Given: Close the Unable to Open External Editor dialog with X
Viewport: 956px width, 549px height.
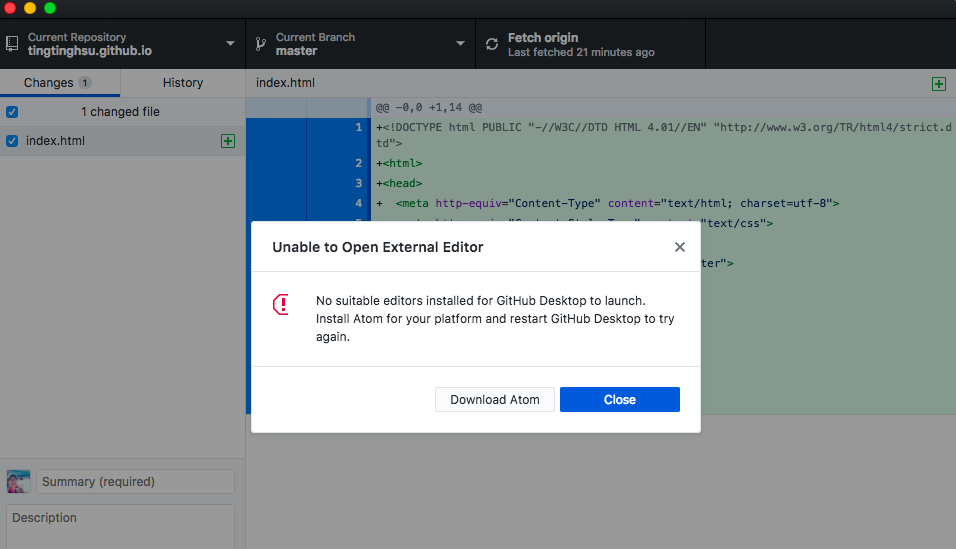Looking at the screenshot, I should (x=680, y=247).
